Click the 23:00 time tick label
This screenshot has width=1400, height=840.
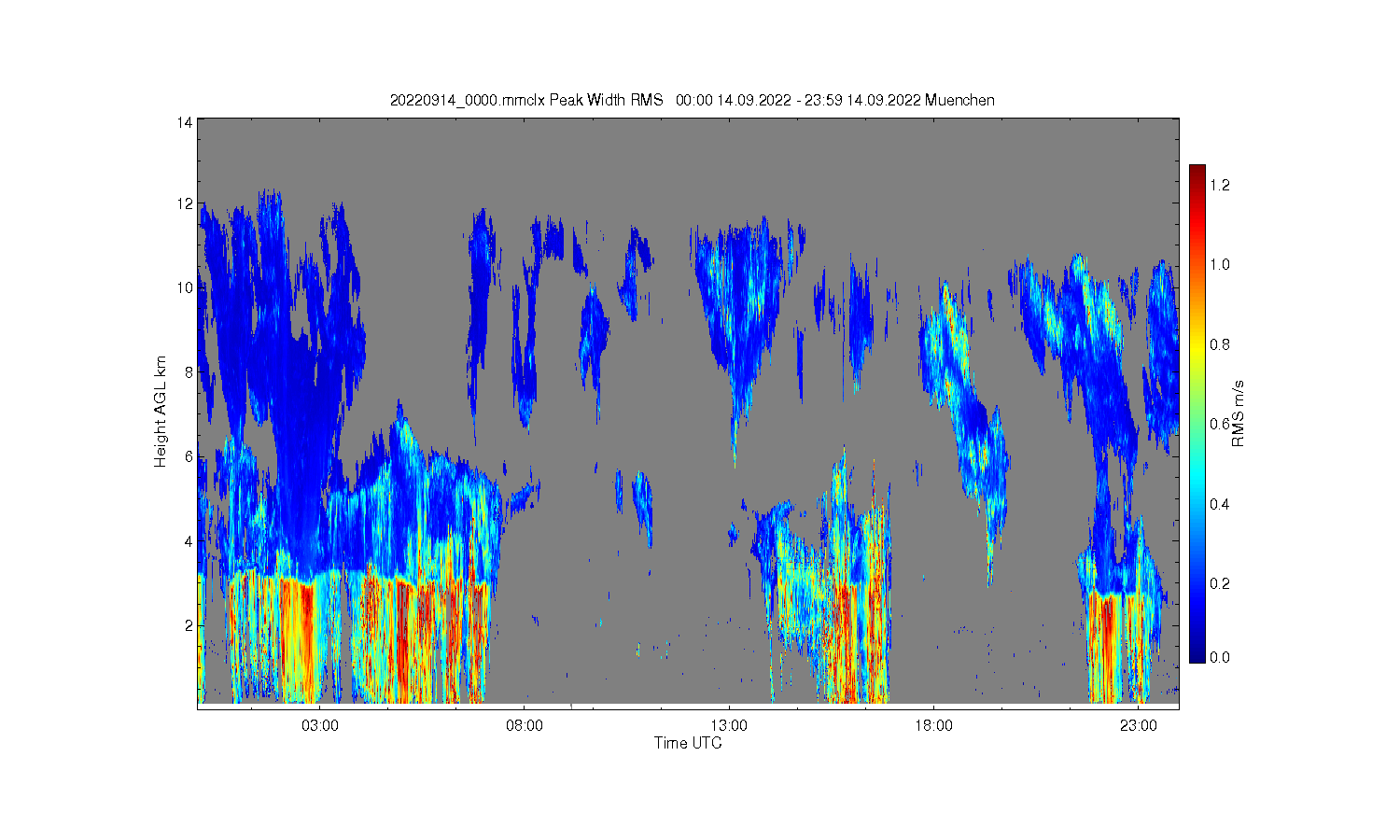pyautogui.click(x=1138, y=726)
